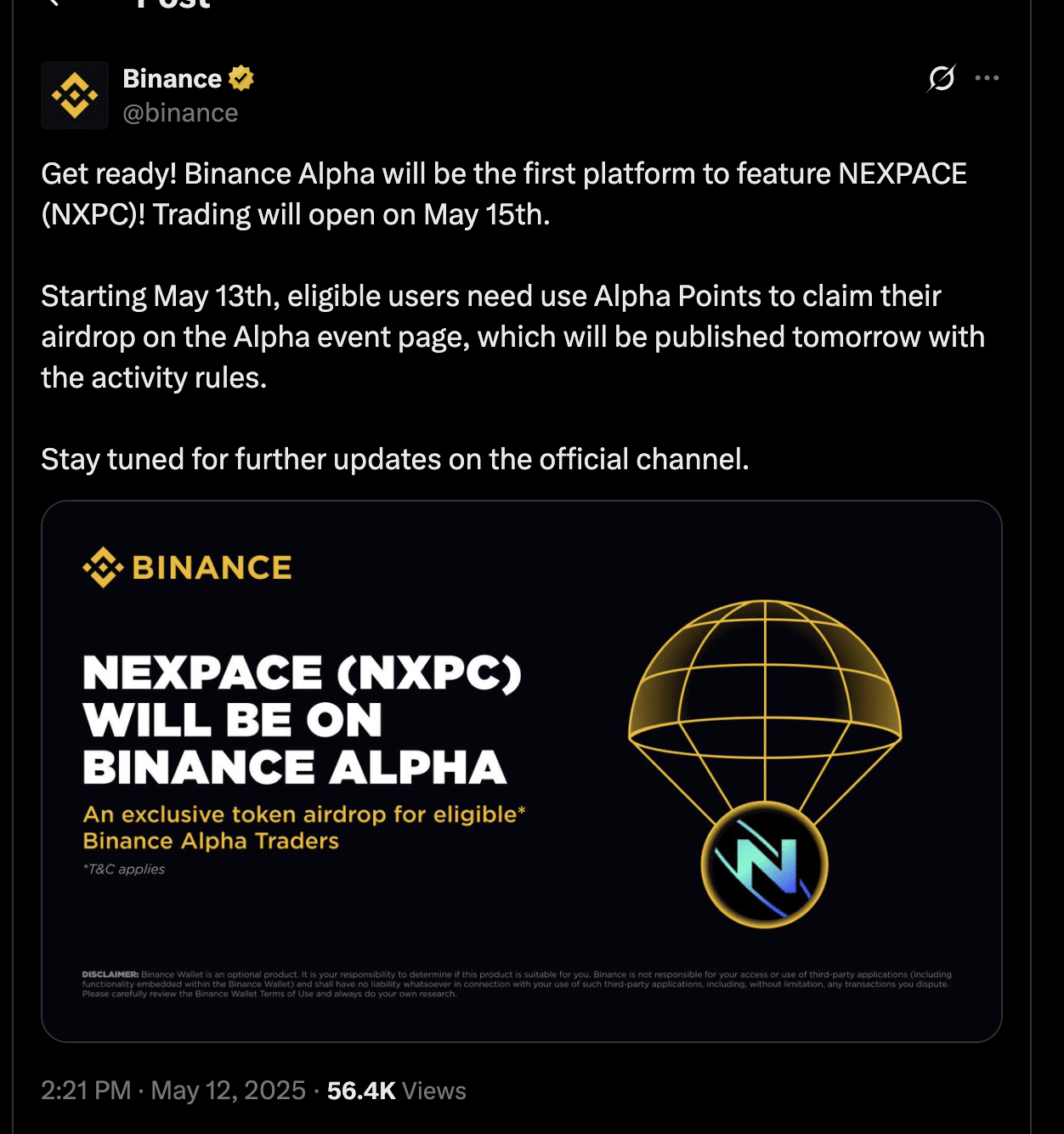Click the gold verified badge next to Binance

241,78
